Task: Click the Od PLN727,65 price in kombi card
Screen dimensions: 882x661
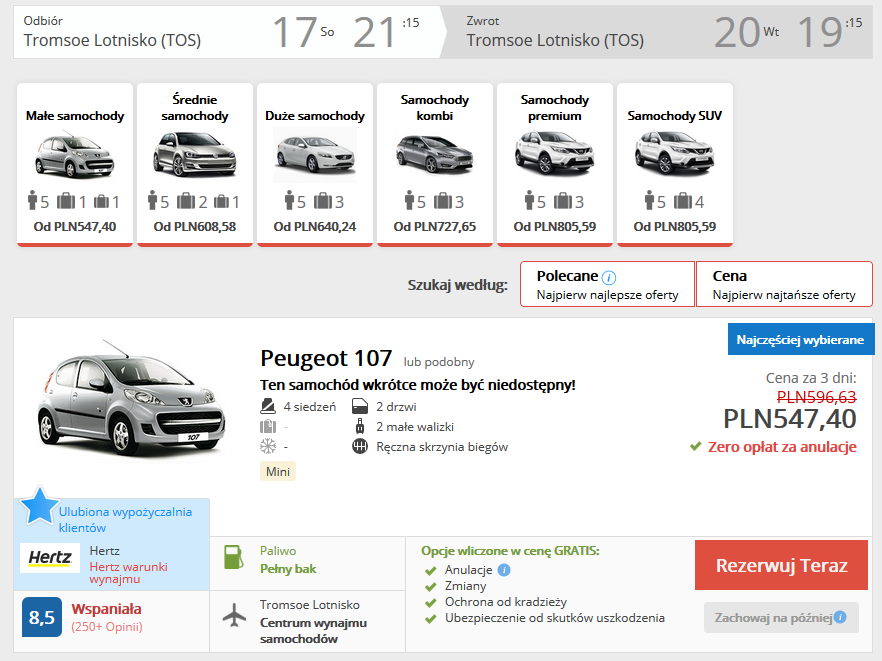Action: pos(435,227)
